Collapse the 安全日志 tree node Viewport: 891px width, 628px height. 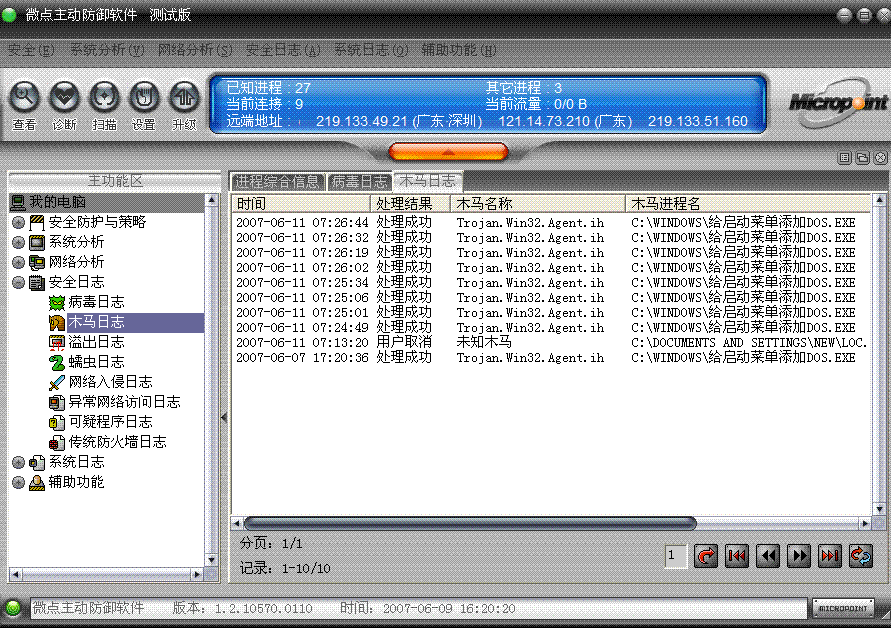[x=18, y=282]
